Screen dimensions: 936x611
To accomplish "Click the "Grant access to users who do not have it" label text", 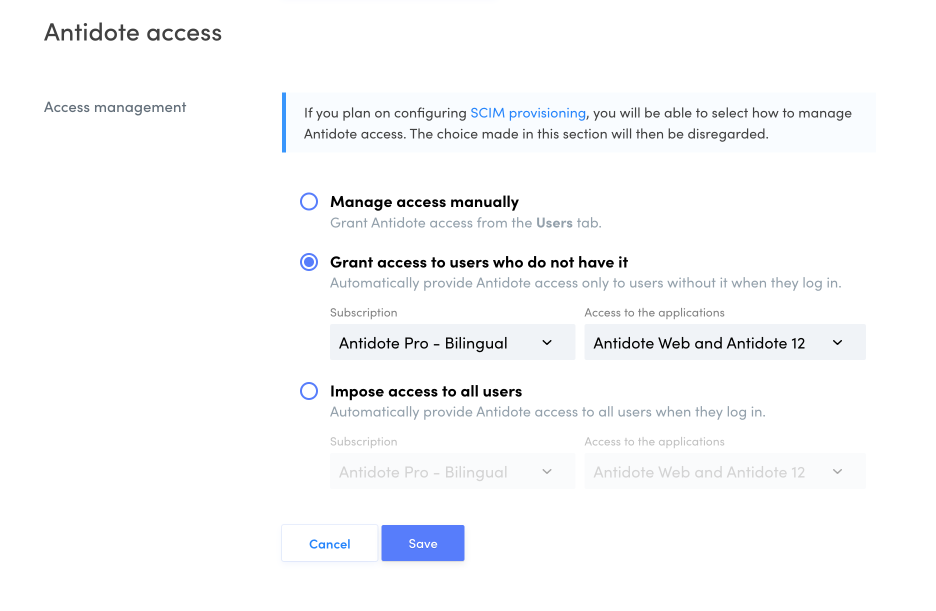I will click(479, 262).
